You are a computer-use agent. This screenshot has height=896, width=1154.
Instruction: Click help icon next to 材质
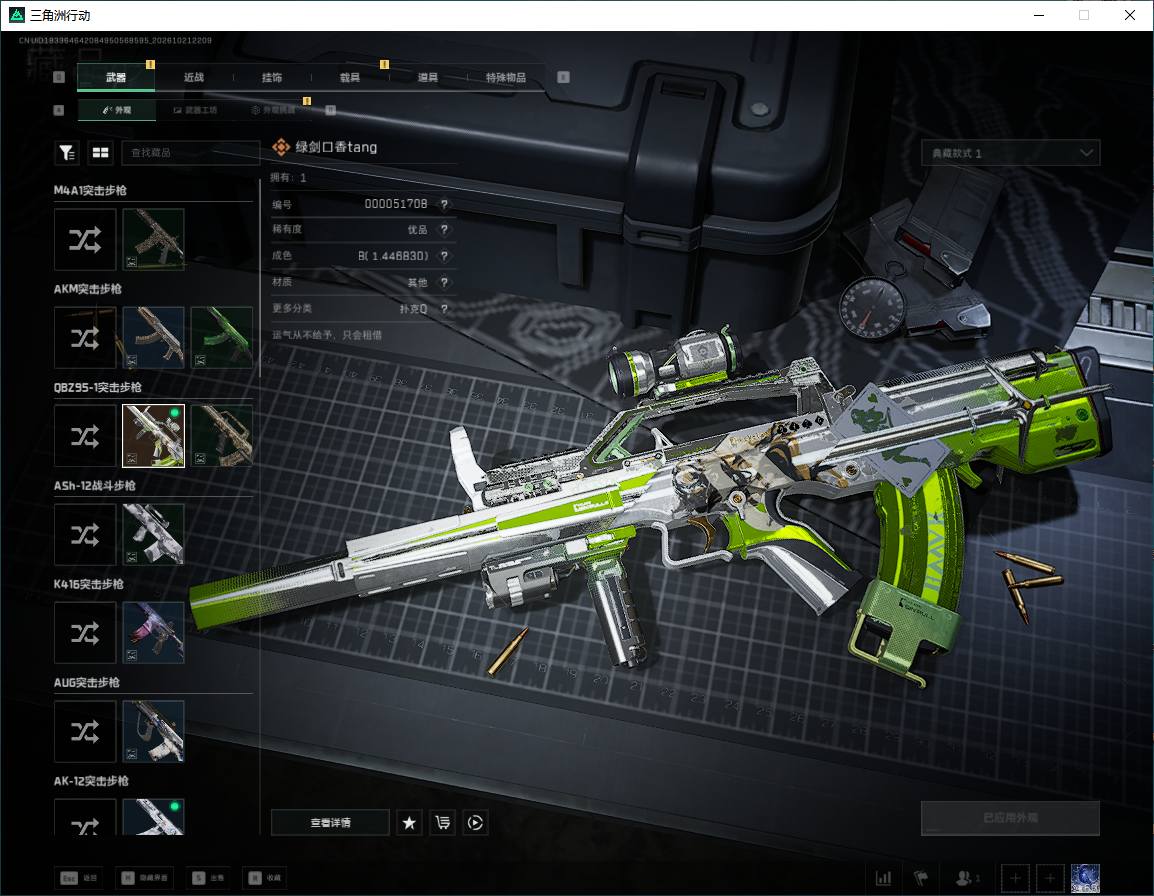(444, 283)
